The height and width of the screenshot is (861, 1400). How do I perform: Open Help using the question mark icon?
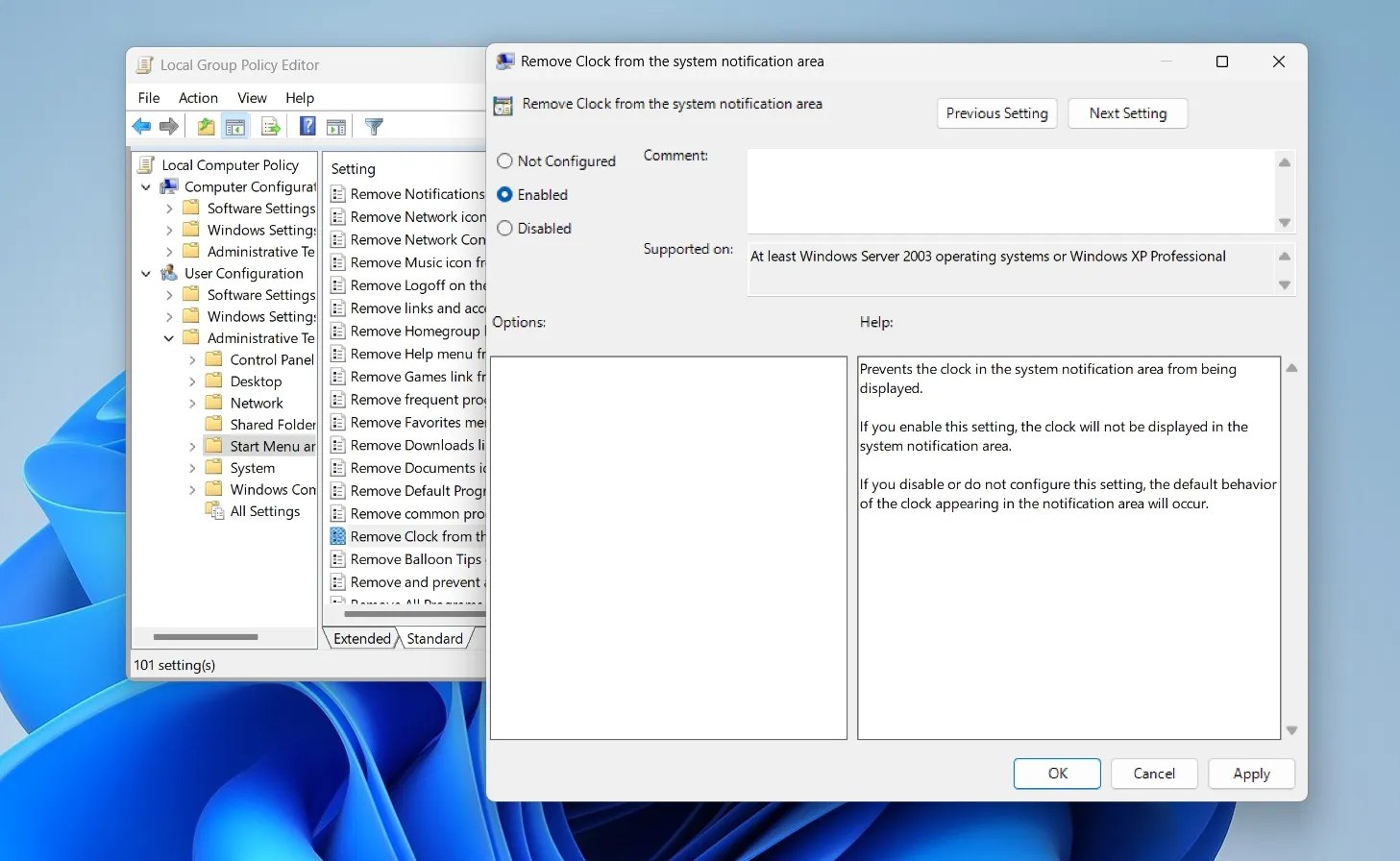[307, 126]
